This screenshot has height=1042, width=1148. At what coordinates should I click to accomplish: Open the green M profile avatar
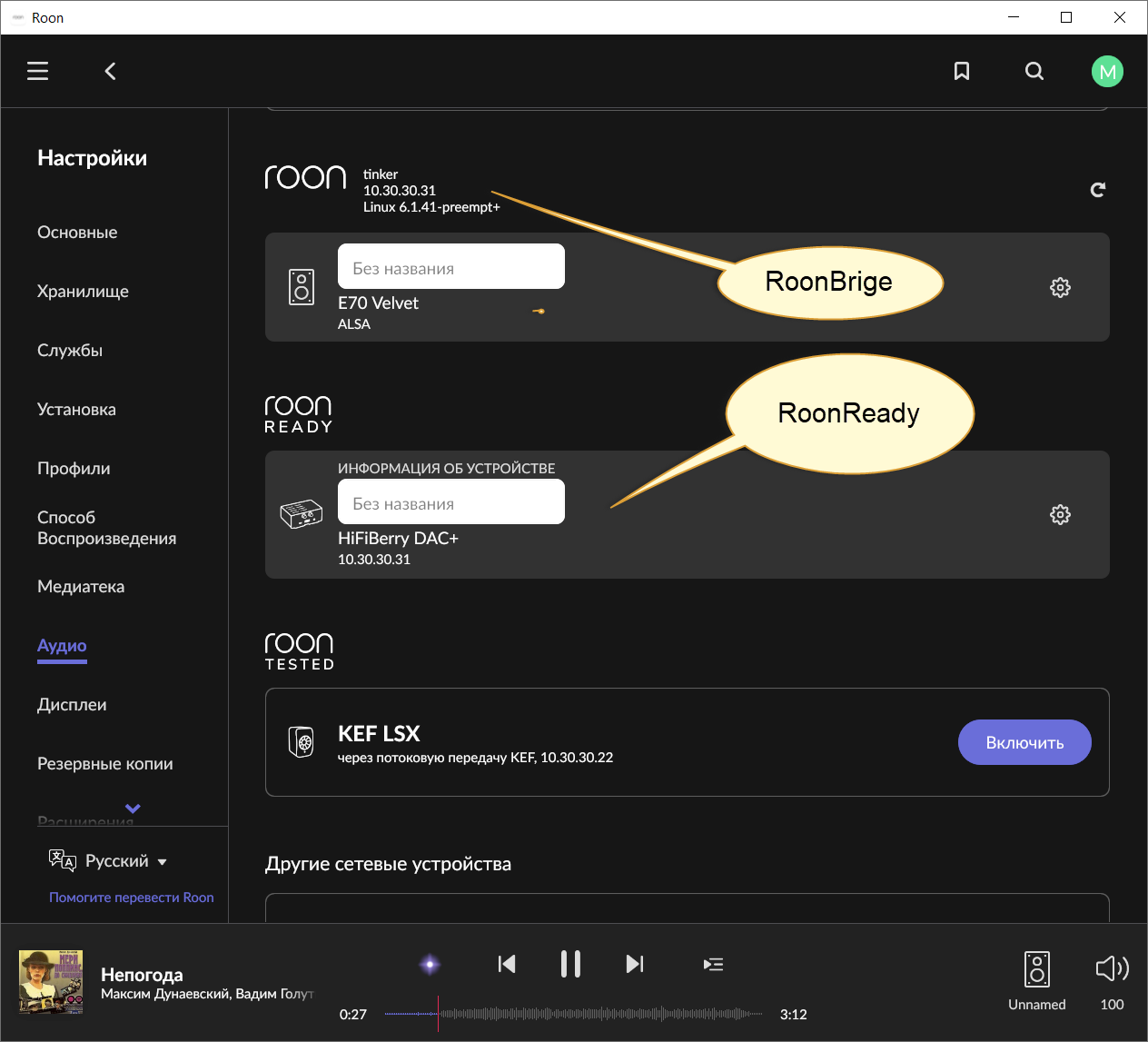[1107, 71]
